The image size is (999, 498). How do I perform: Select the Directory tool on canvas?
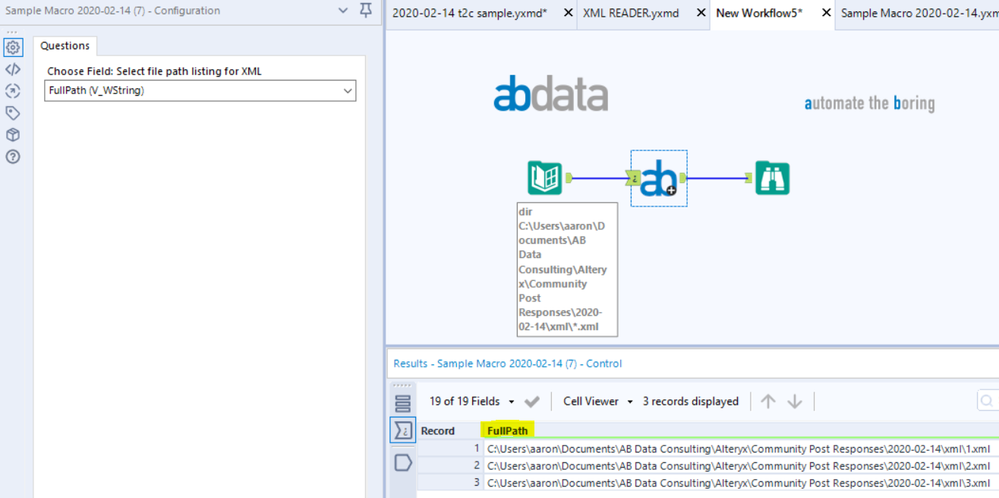545,178
